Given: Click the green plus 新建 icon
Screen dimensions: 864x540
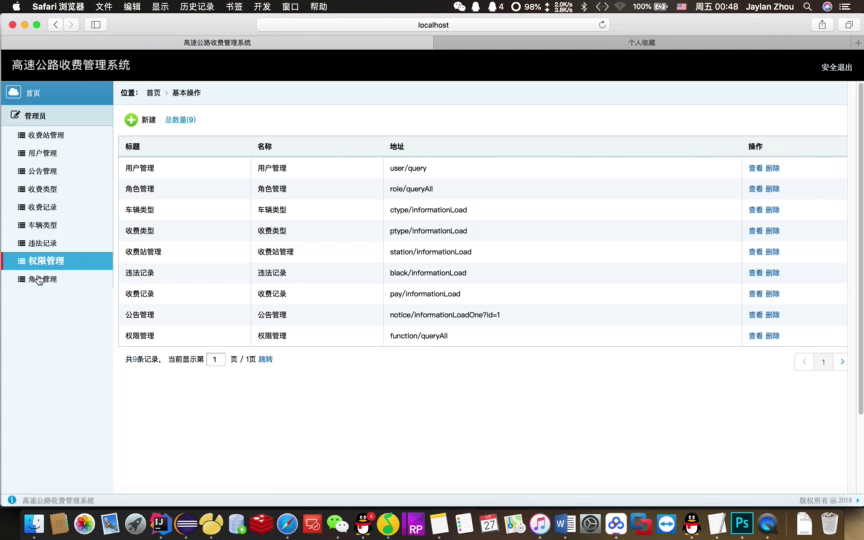Looking at the screenshot, I should click(x=131, y=120).
